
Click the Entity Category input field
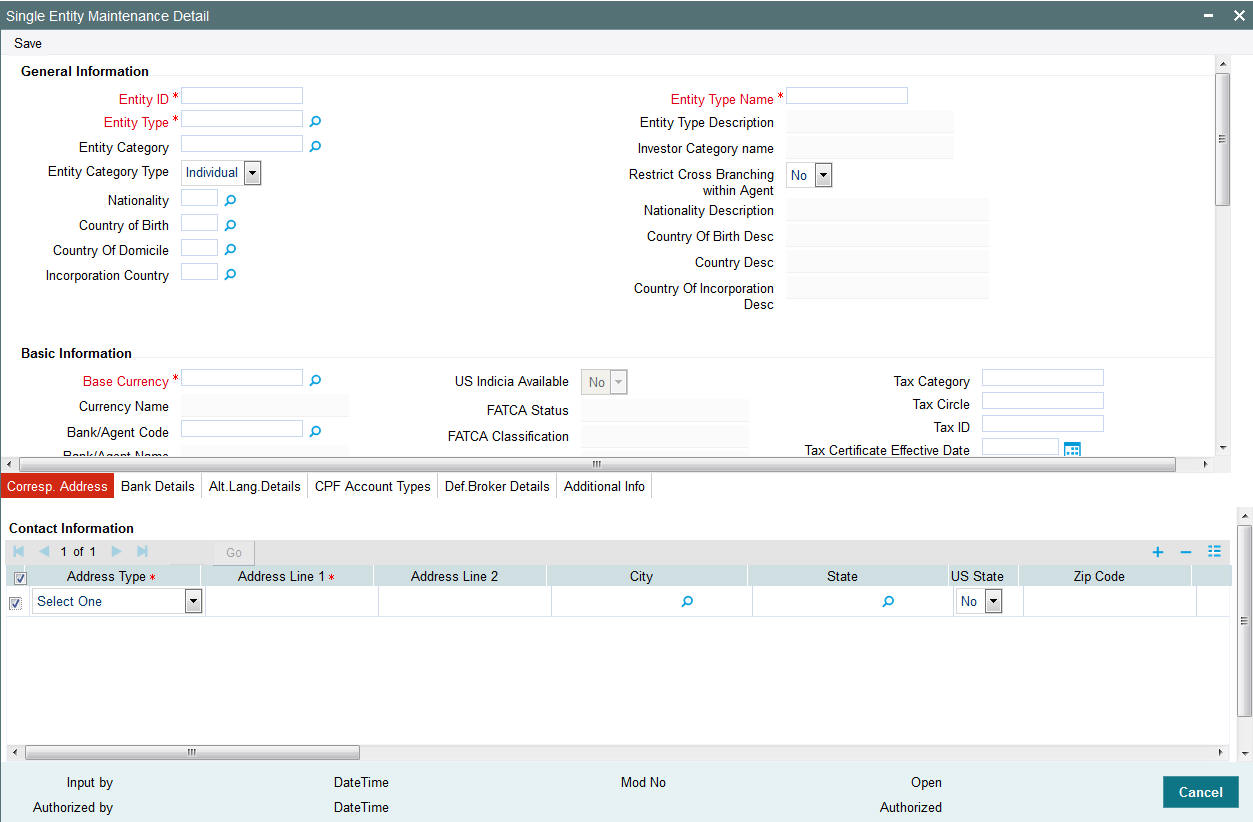point(242,144)
